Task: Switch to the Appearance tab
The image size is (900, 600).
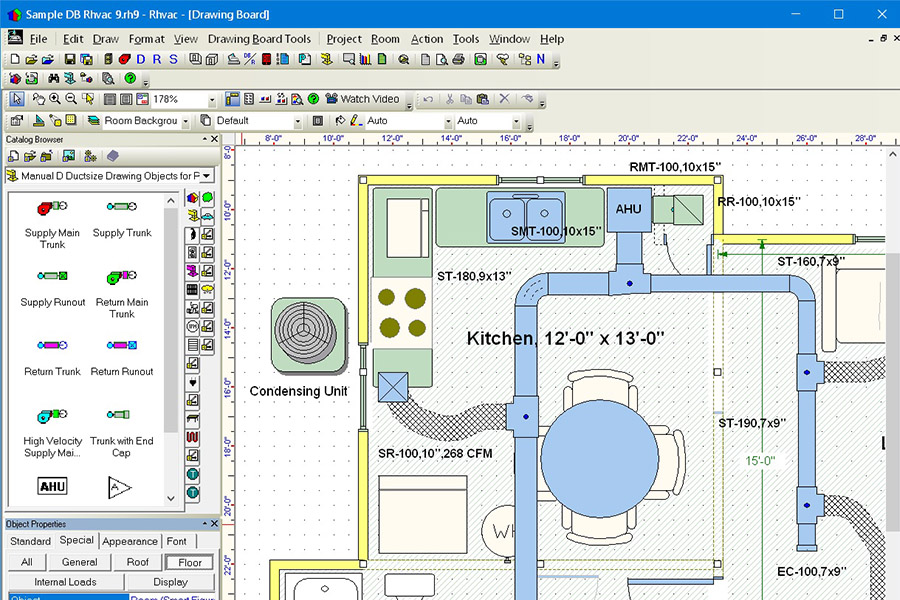Action: point(129,541)
